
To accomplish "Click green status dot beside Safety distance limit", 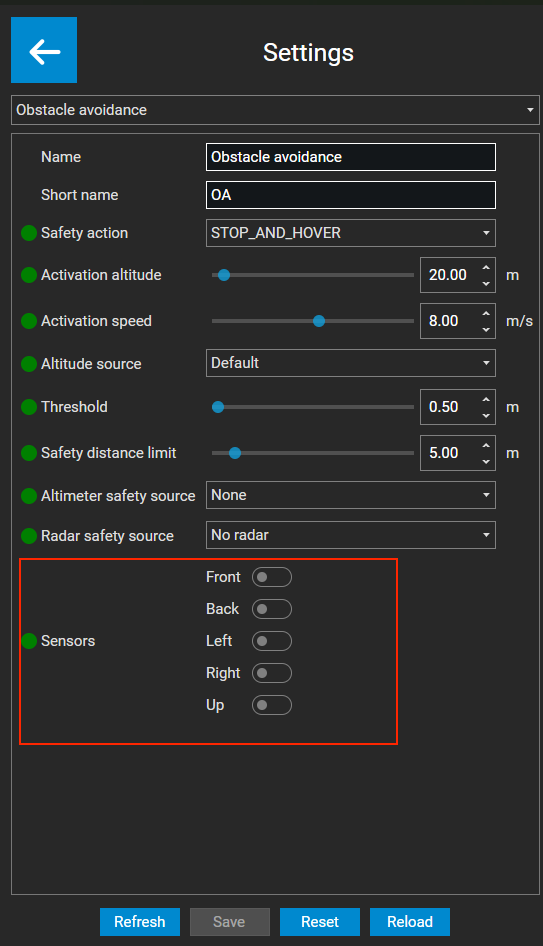I will tap(29, 452).
